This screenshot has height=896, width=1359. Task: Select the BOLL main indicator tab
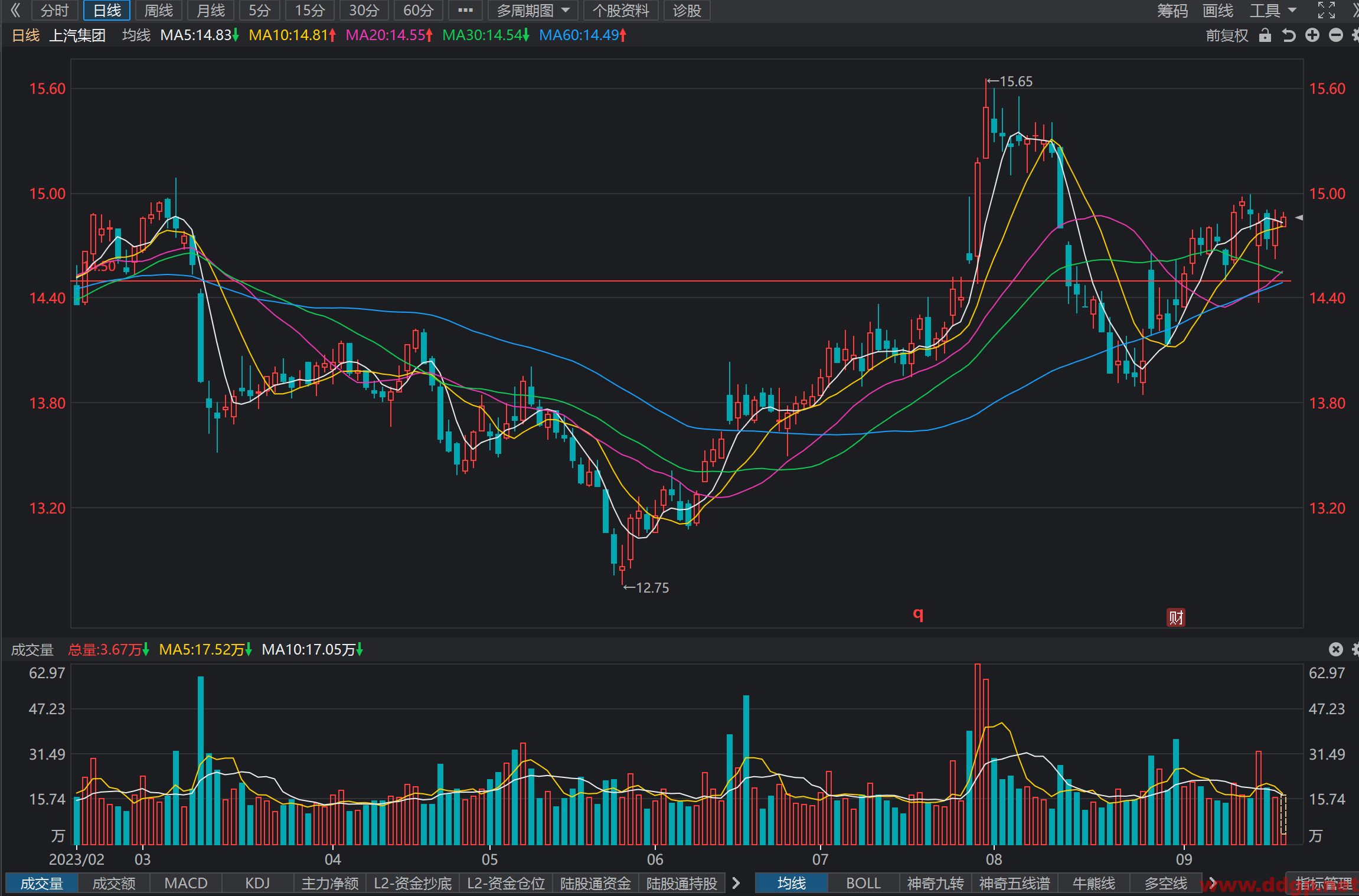[x=864, y=884]
